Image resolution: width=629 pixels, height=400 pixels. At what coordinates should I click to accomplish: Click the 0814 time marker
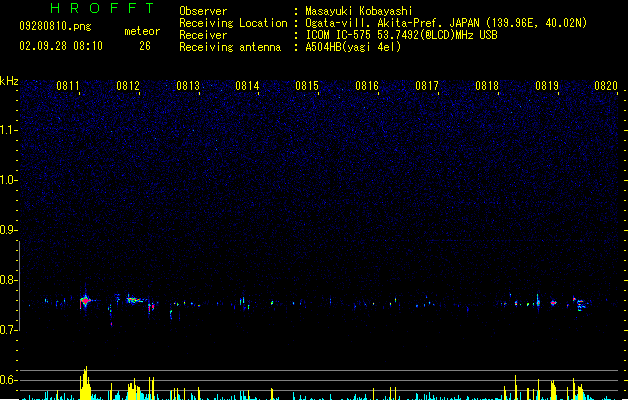tap(247, 86)
